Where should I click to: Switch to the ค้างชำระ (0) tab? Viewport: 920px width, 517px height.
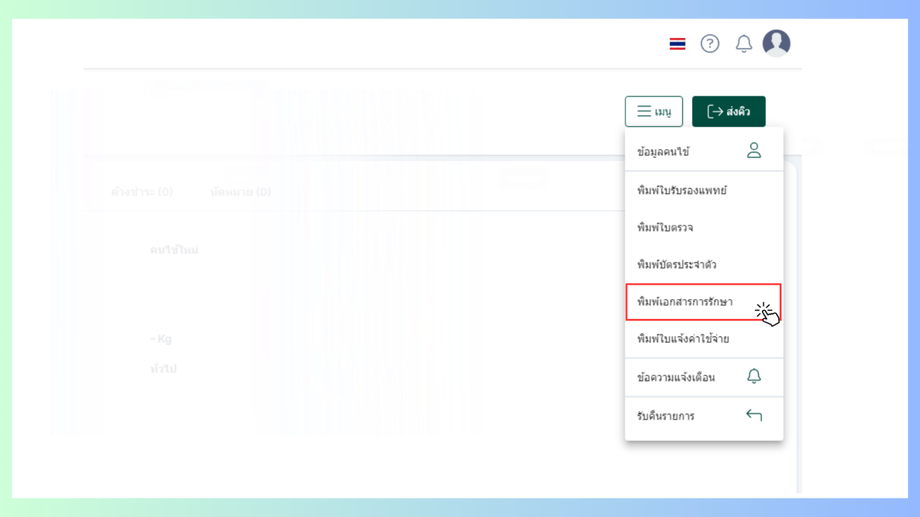point(142,191)
